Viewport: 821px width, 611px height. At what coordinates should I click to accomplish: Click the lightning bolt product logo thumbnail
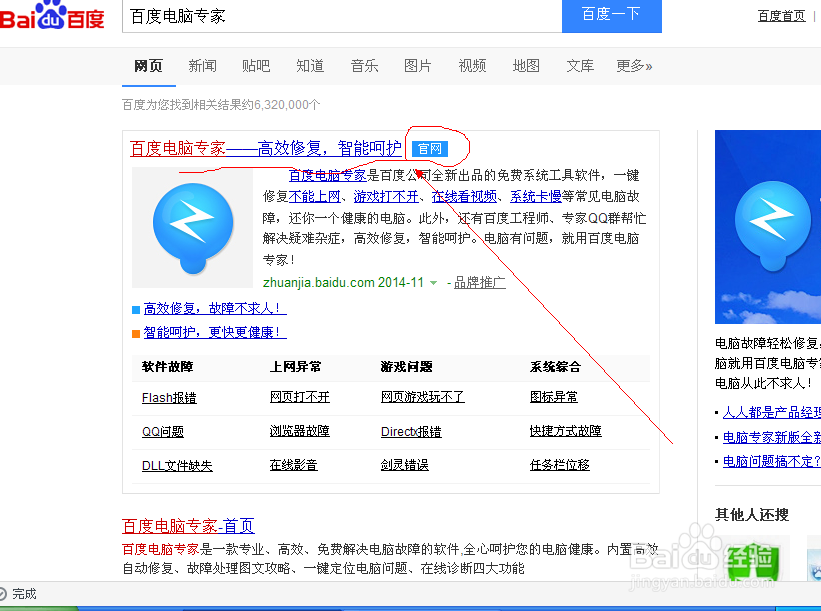coord(193,228)
